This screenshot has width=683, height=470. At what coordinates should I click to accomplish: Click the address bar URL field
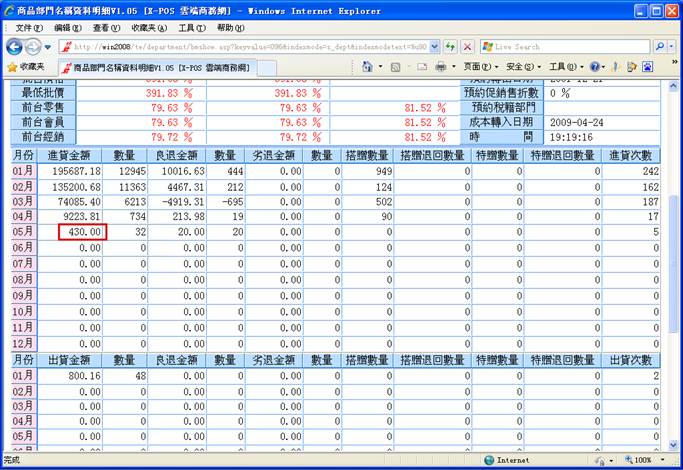pos(250,47)
